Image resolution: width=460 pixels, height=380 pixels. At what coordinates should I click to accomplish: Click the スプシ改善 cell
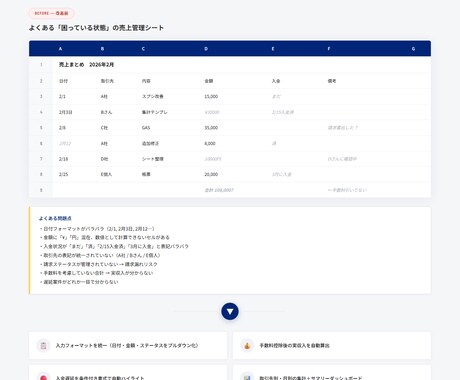(x=153, y=96)
